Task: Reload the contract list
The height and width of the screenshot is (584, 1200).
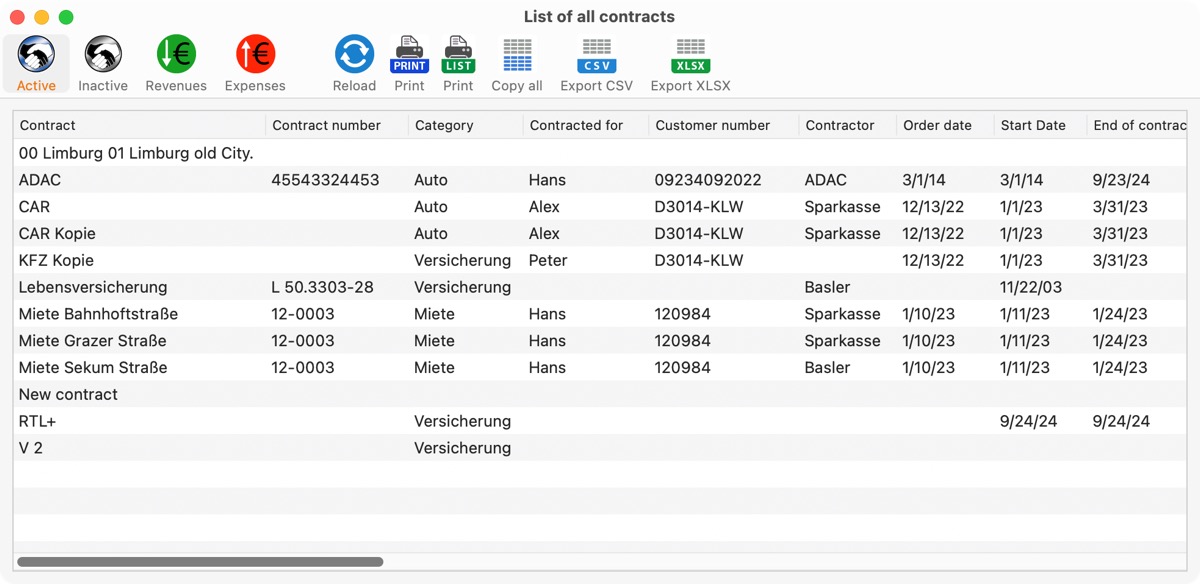Action: coord(354,55)
